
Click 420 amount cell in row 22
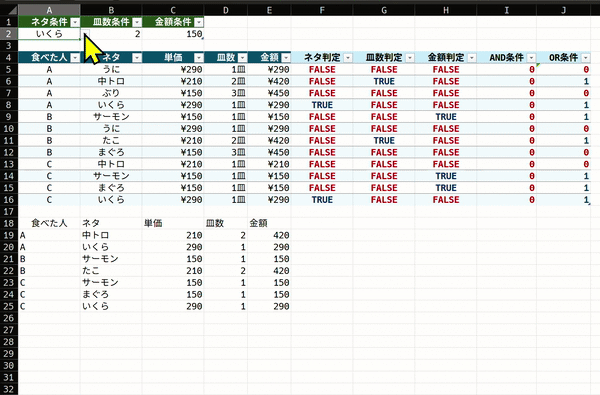(x=269, y=271)
